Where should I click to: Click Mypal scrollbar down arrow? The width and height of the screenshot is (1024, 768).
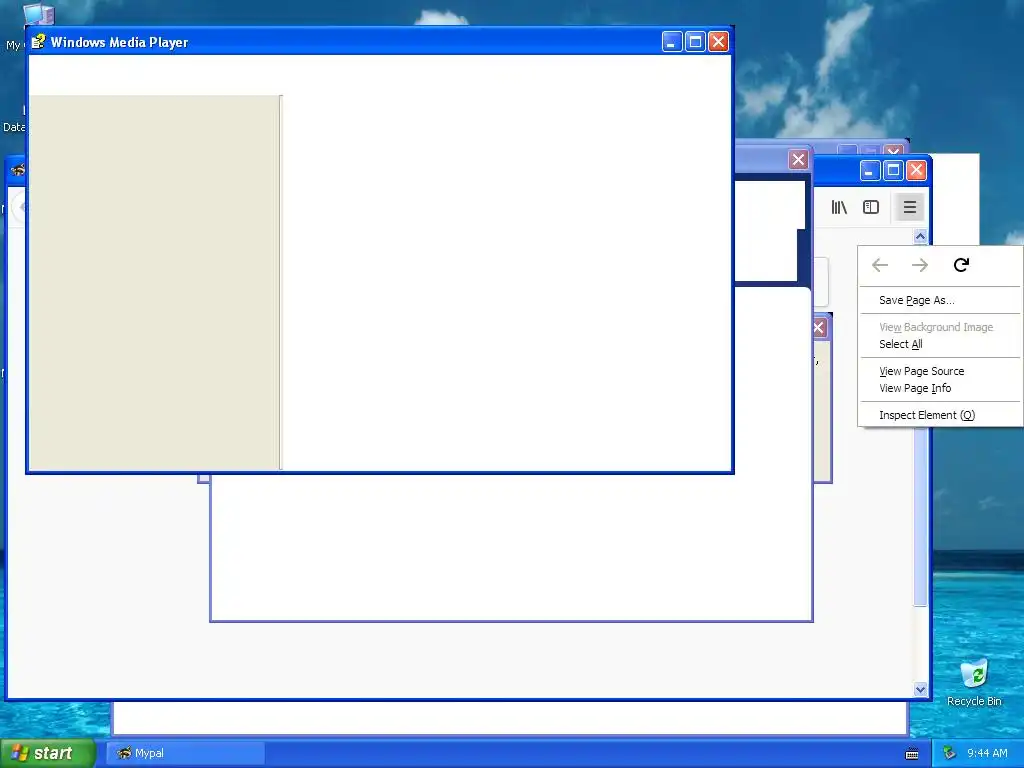tap(920, 690)
